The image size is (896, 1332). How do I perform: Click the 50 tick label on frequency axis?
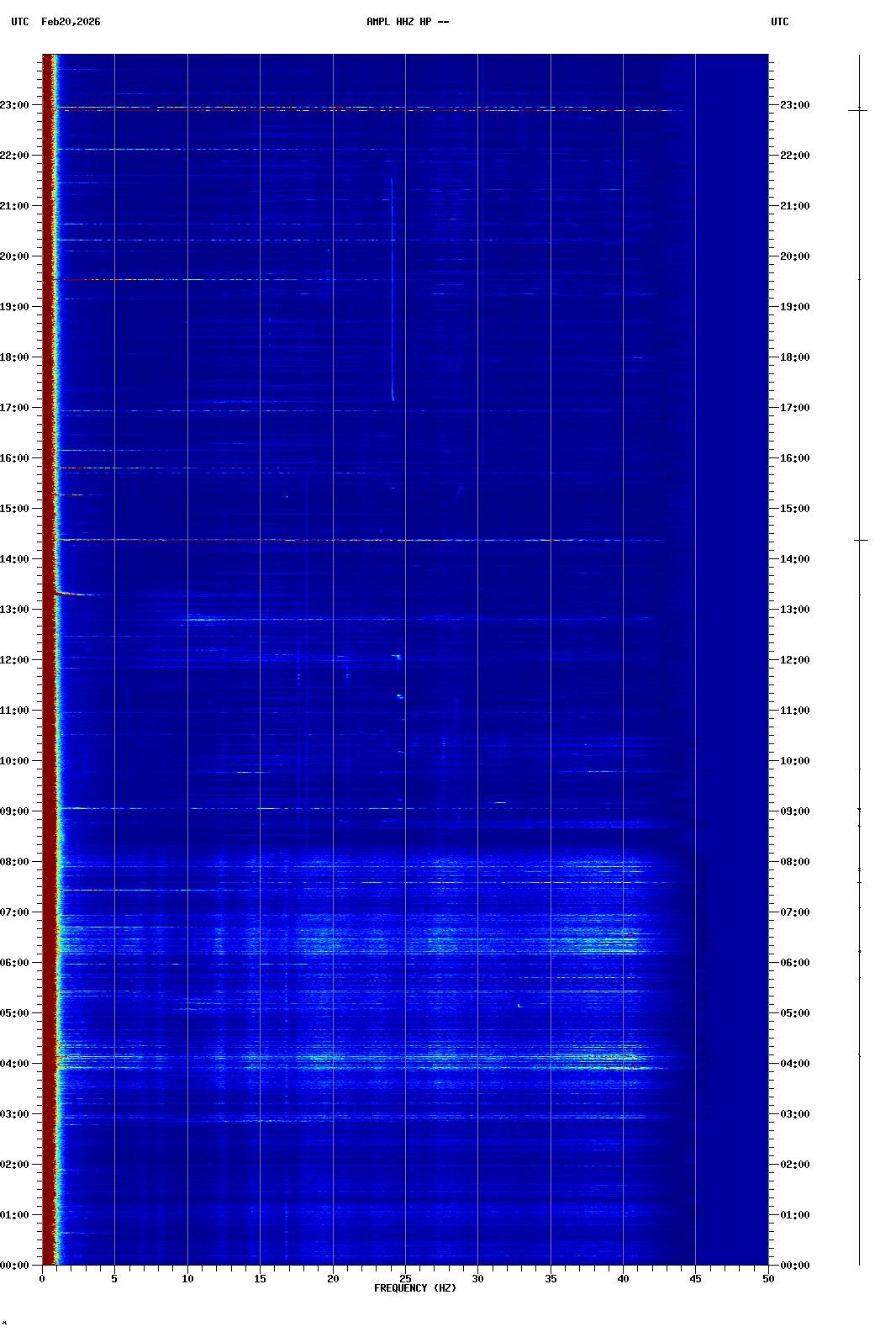click(767, 1278)
